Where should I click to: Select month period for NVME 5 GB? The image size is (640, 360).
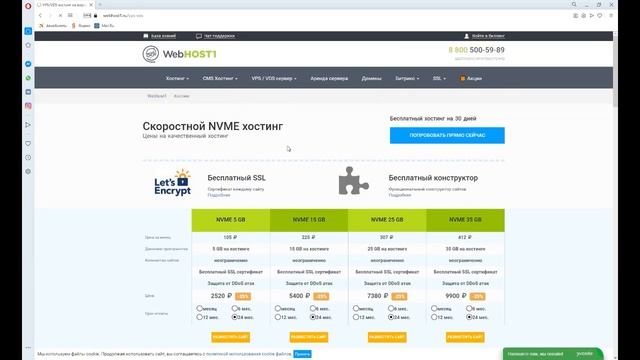point(200,308)
